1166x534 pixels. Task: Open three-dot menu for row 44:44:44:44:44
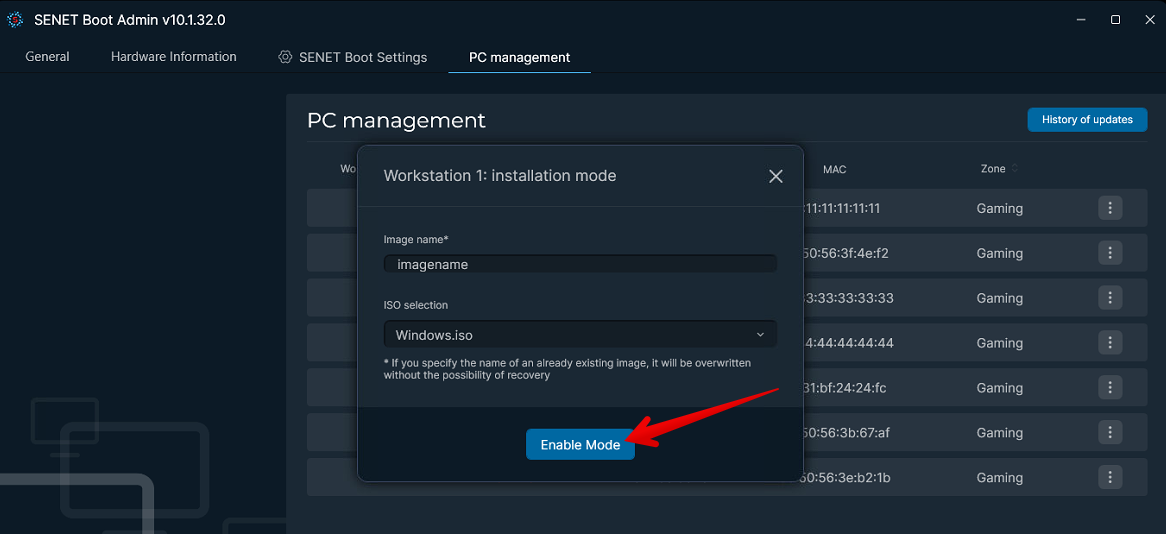1109,343
